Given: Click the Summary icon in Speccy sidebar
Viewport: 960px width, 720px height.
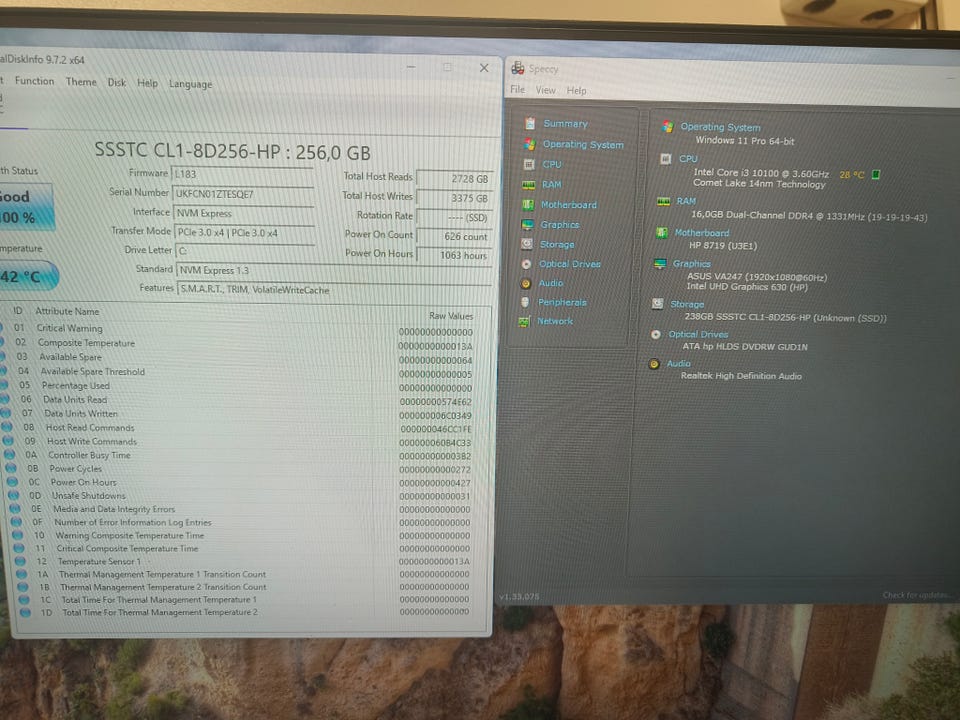Looking at the screenshot, I should click(530, 124).
